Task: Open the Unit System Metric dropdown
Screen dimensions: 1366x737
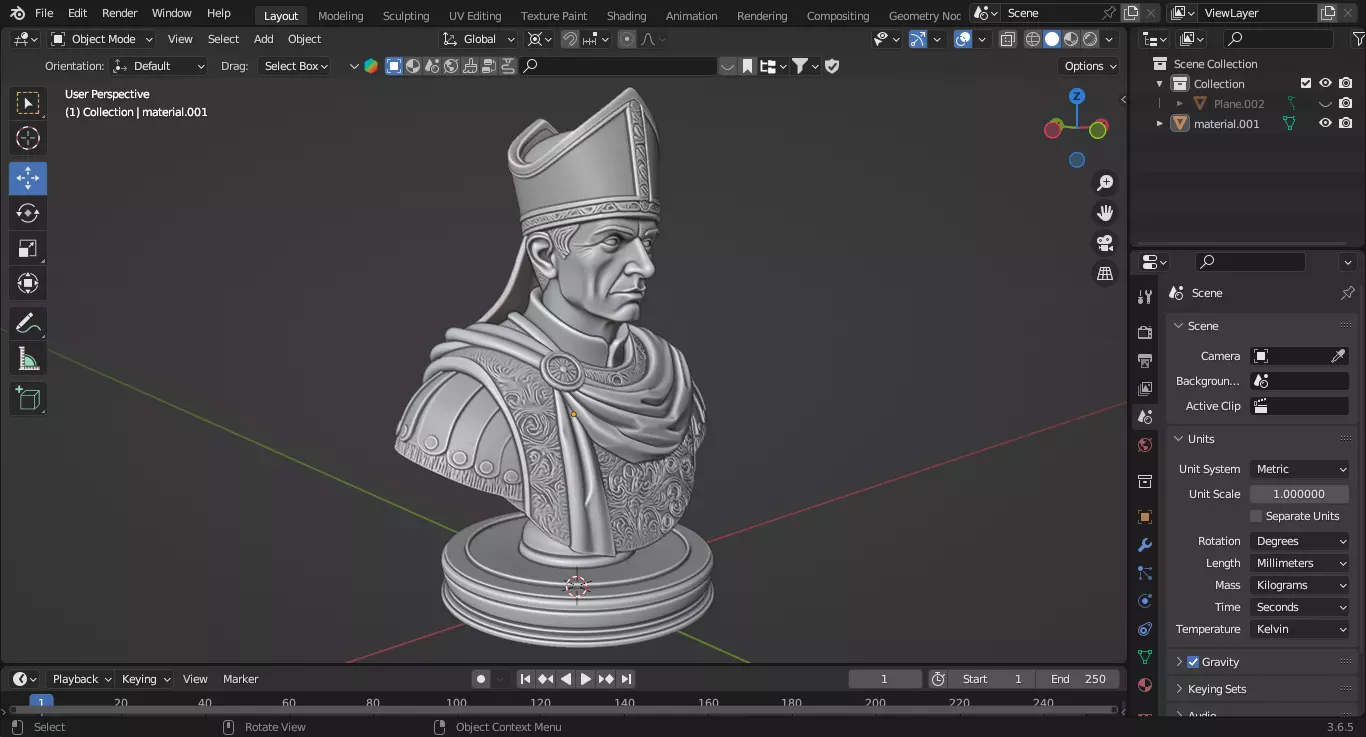Action: [x=1300, y=469]
